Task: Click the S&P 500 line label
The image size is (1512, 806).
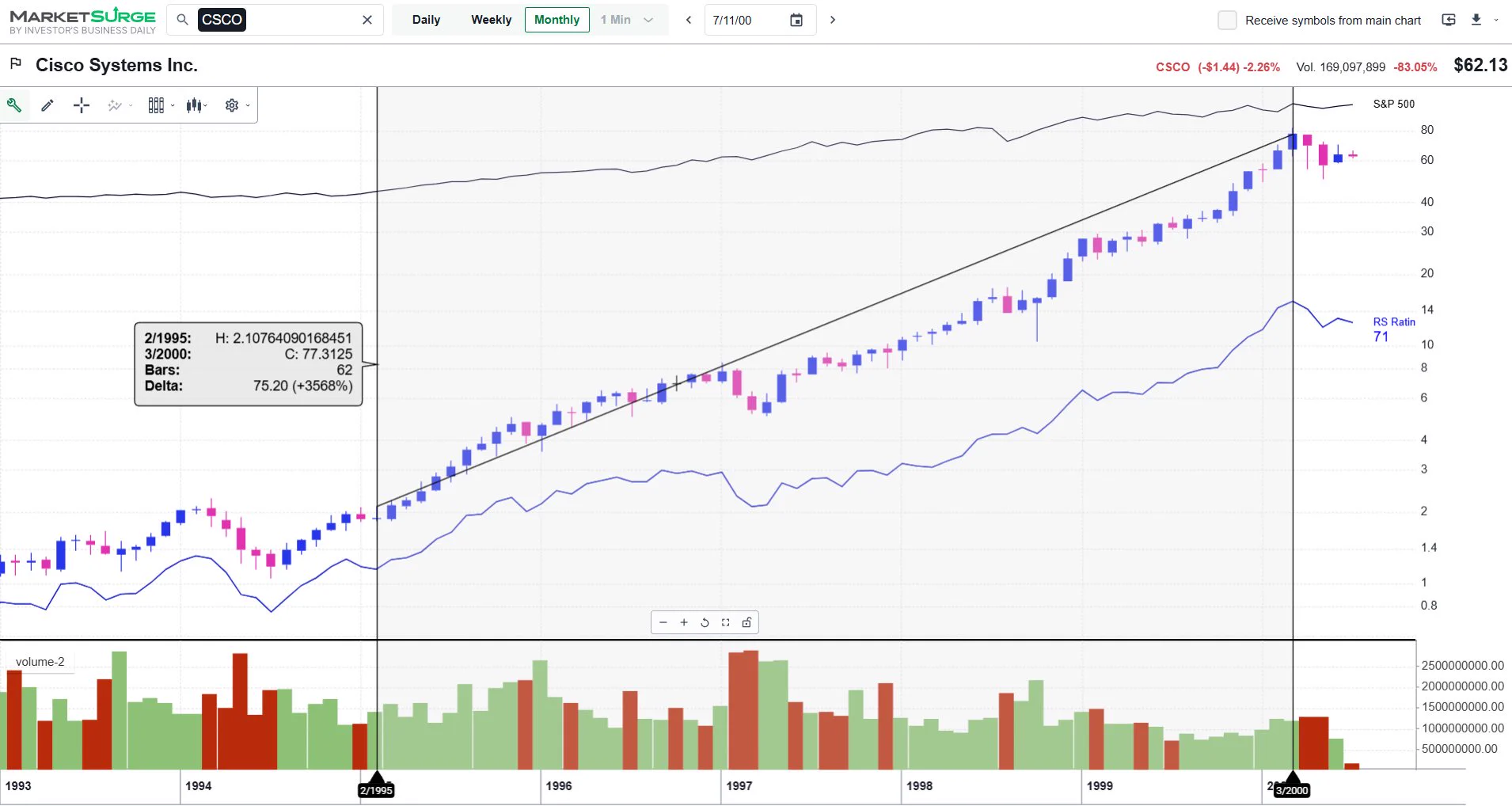Action: [x=1393, y=104]
